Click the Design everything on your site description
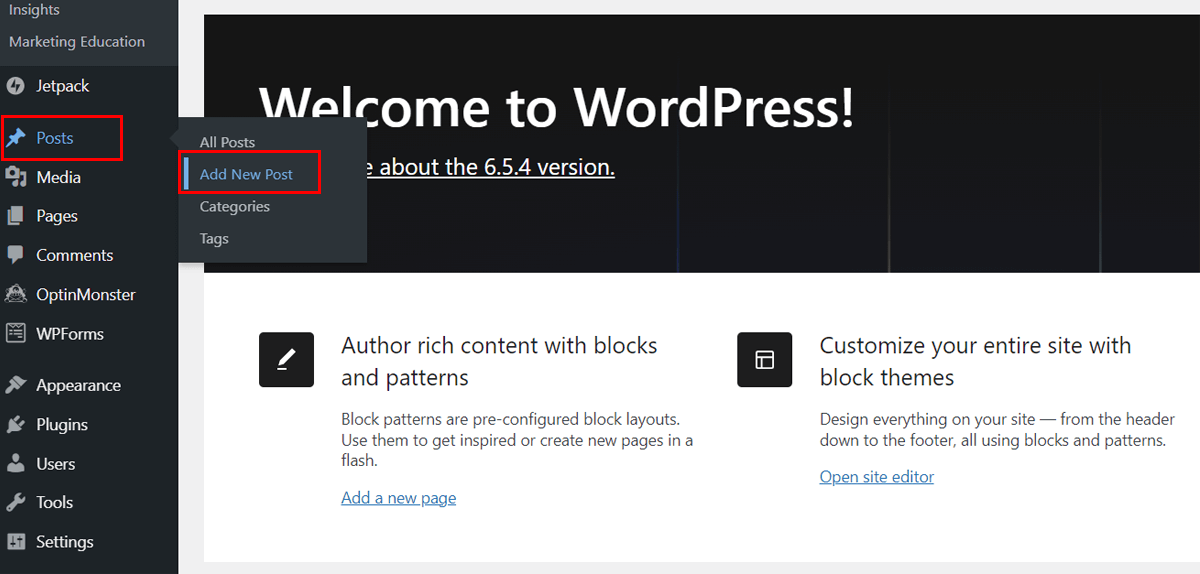Image resolution: width=1200 pixels, height=574 pixels. pos(997,430)
